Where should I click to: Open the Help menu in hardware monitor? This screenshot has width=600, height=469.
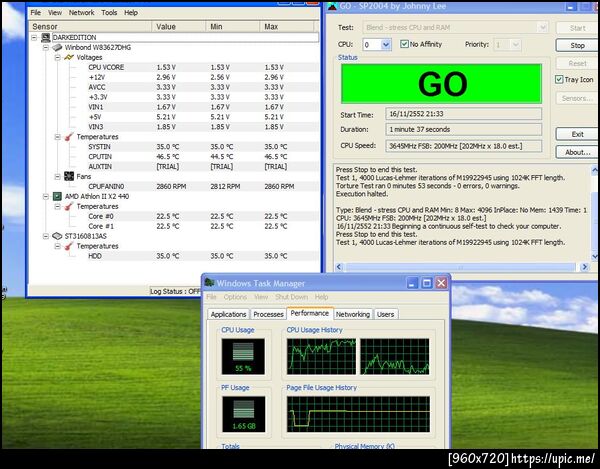(x=131, y=13)
